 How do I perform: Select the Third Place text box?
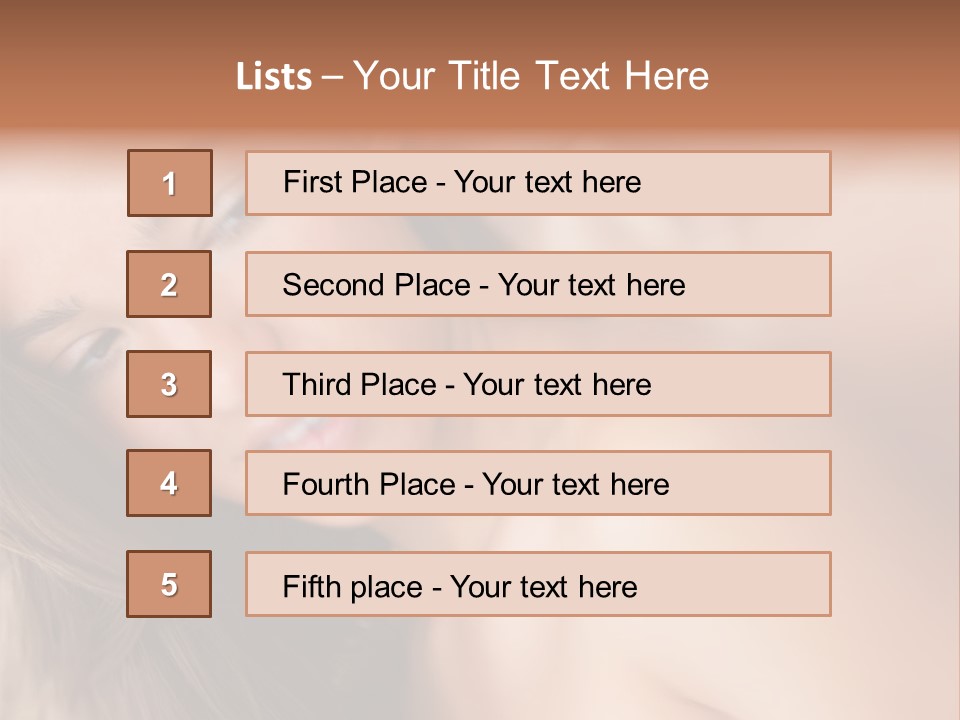[x=538, y=384]
